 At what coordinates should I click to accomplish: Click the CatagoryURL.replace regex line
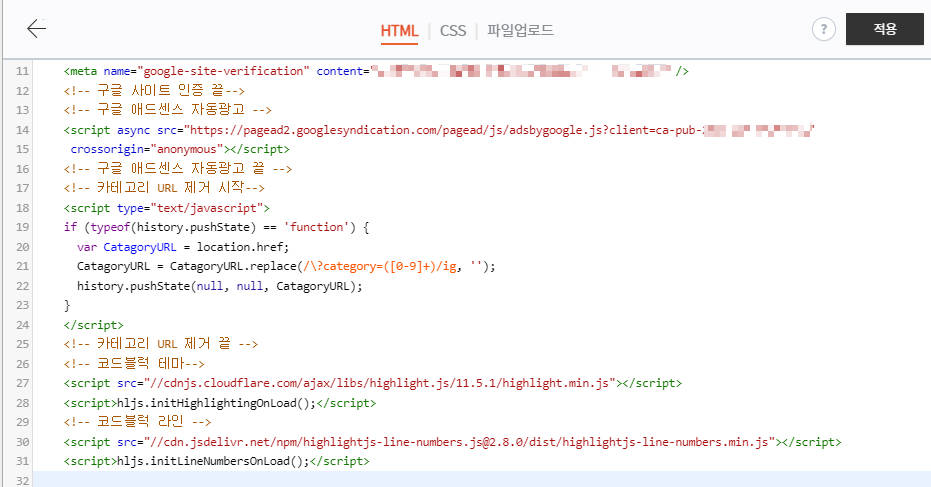pyautogui.click(x=286, y=266)
